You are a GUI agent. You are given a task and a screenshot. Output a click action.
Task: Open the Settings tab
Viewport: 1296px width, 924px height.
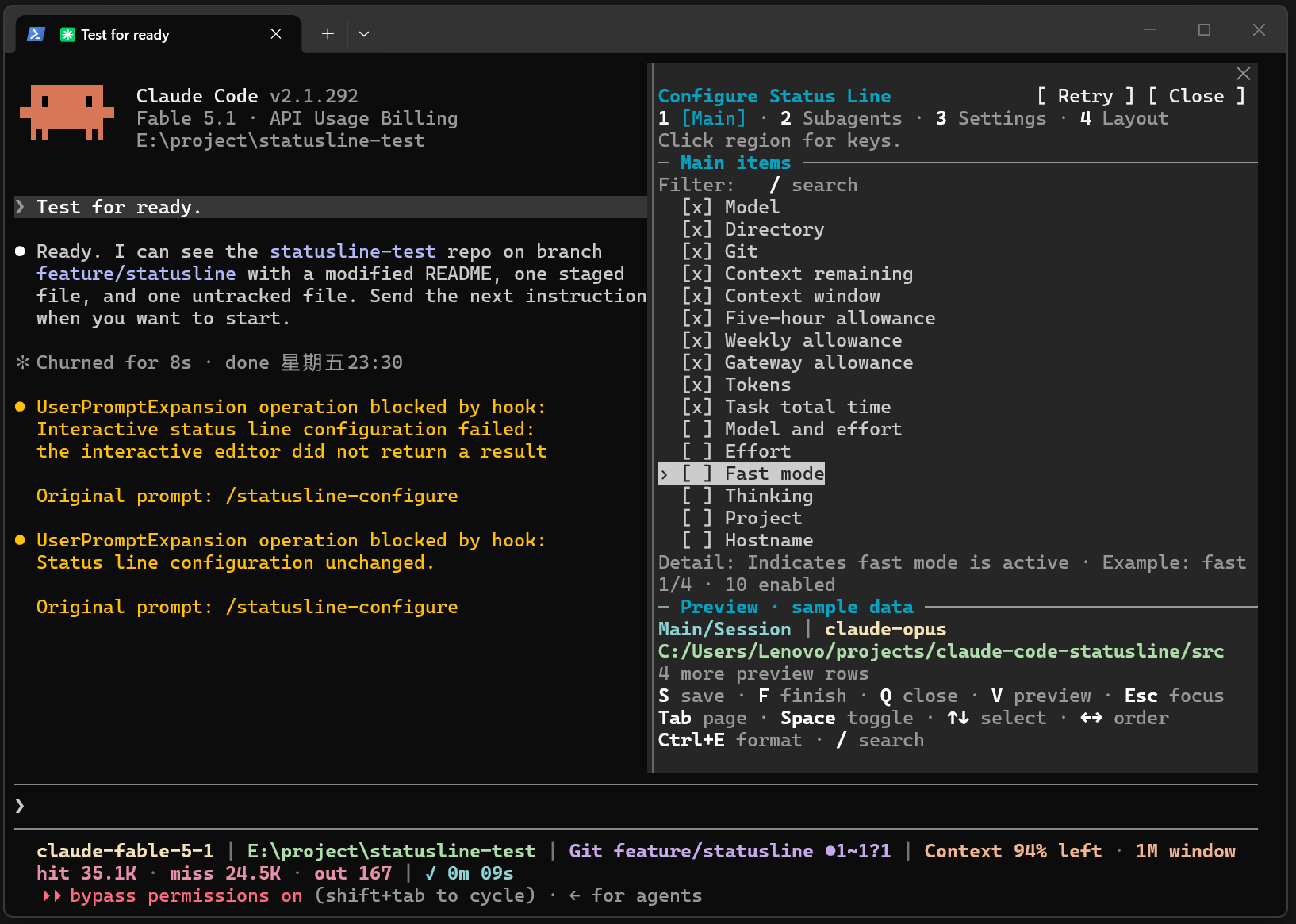(x=991, y=118)
